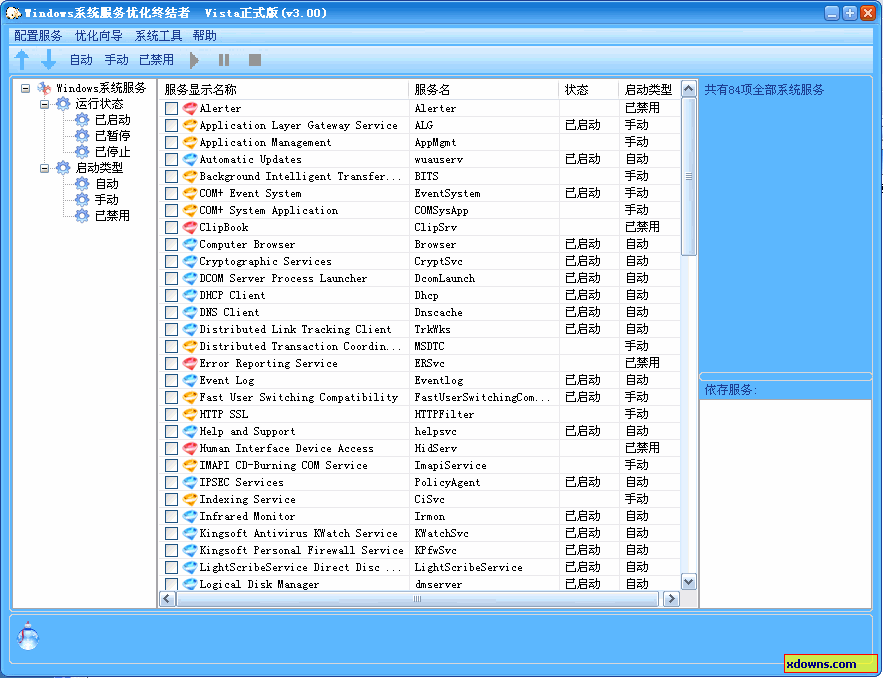Click the orange icon of Indexing Service
The image size is (883, 678).
click(x=190, y=499)
